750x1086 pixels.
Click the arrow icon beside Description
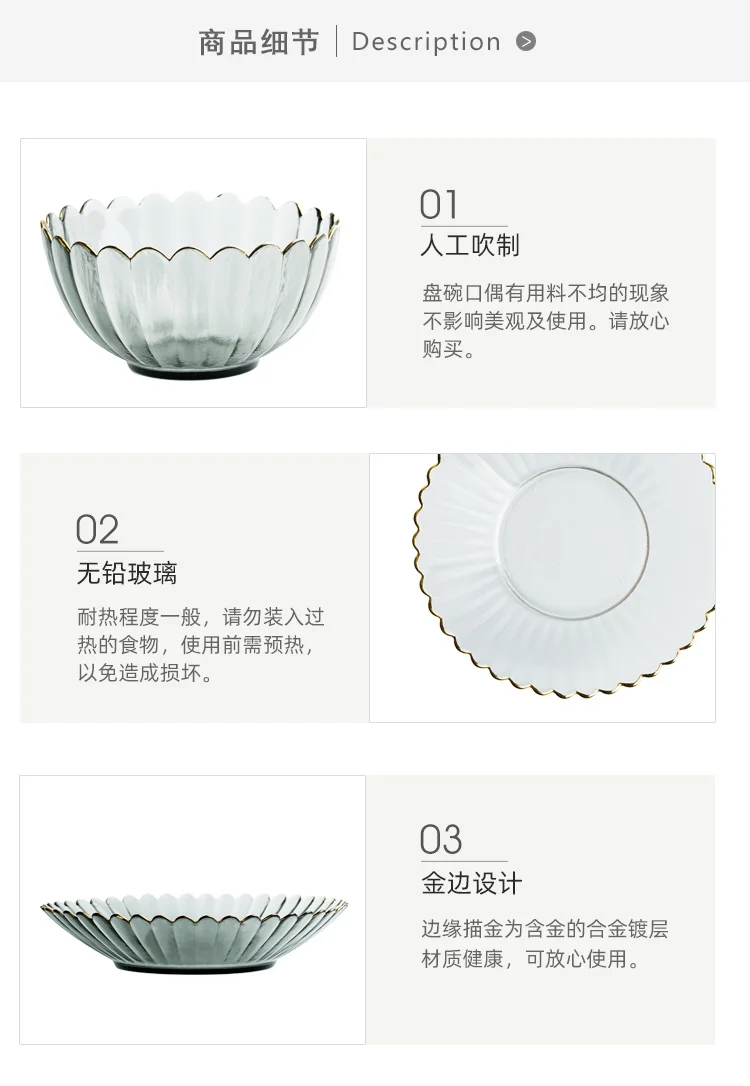(526, 42)
